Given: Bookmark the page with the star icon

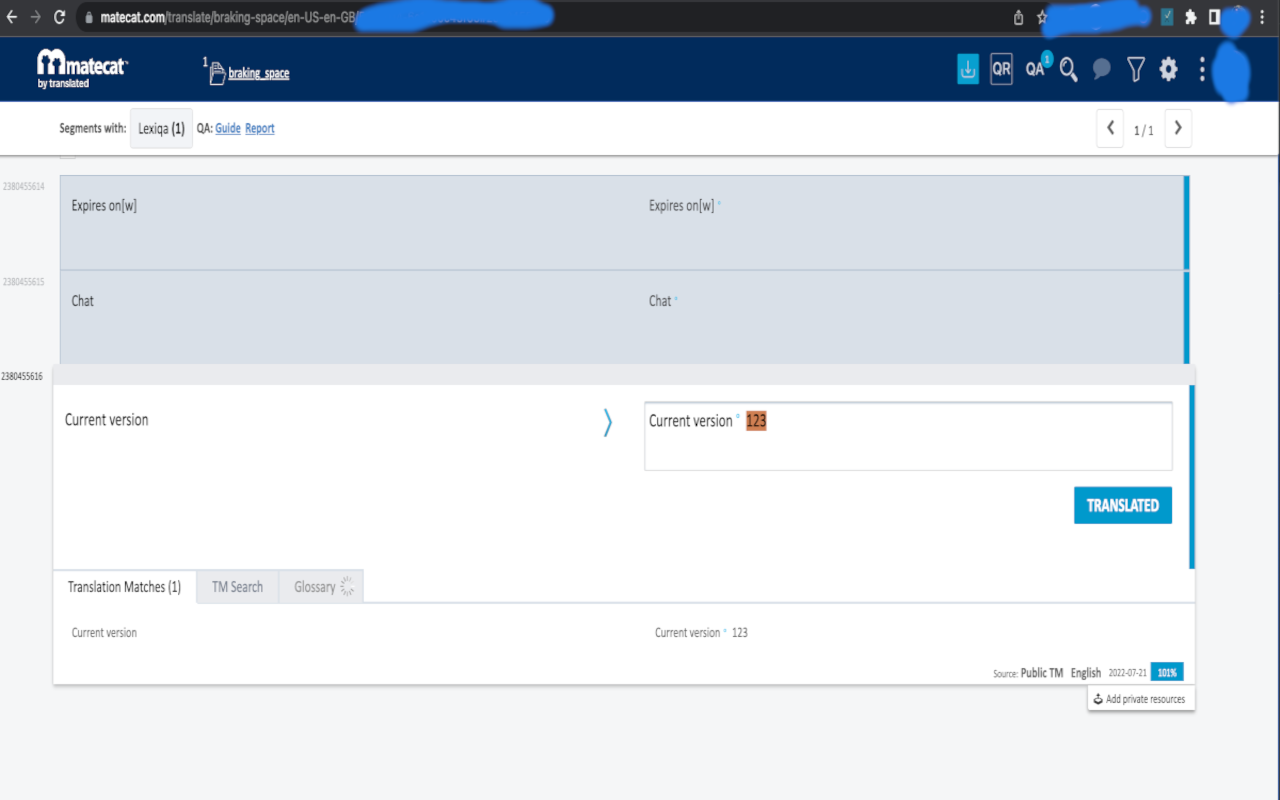Looking at the screenshot, I should click(x=1042, y=17).
